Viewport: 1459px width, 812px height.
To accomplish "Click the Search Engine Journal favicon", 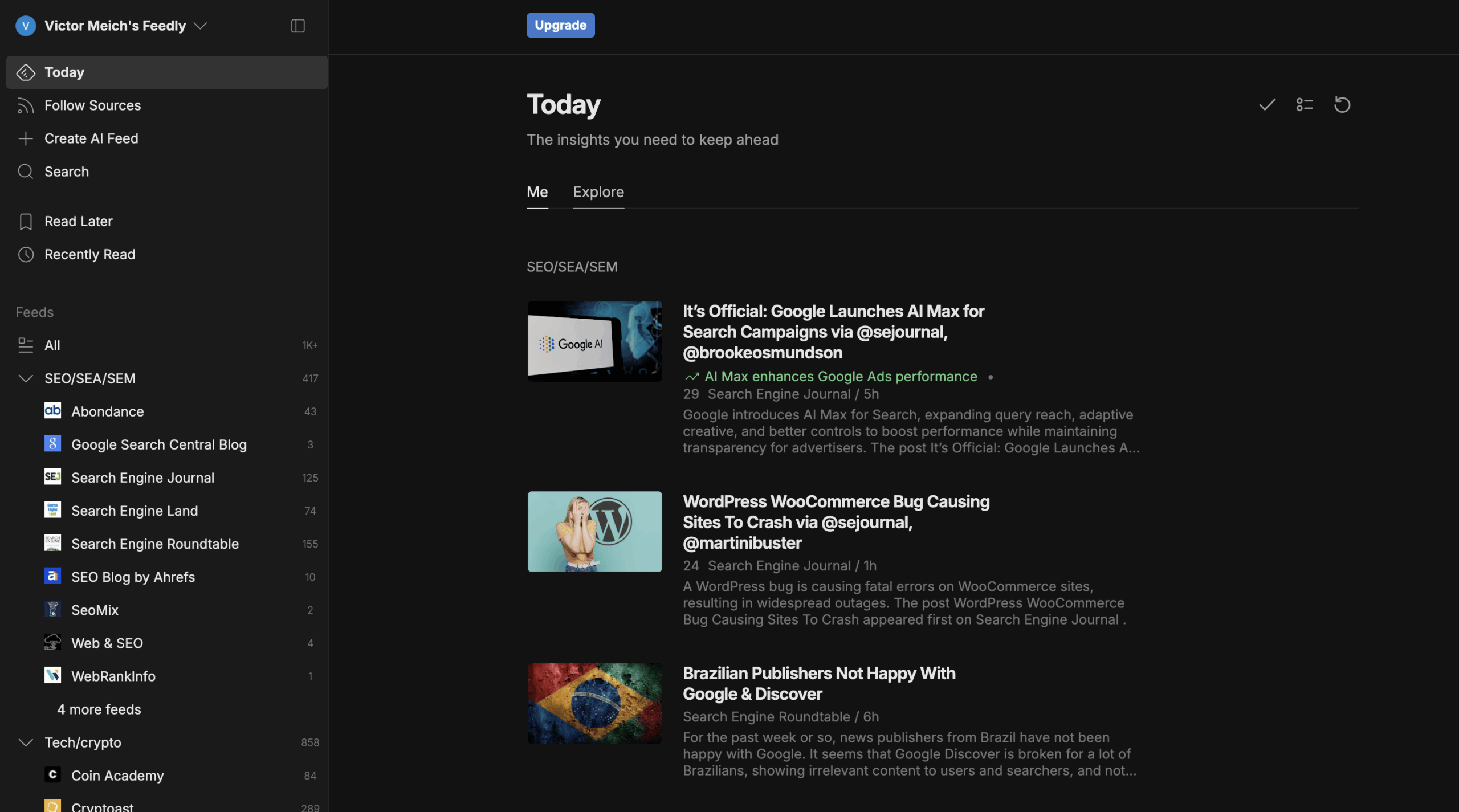I will coord(53,476).
